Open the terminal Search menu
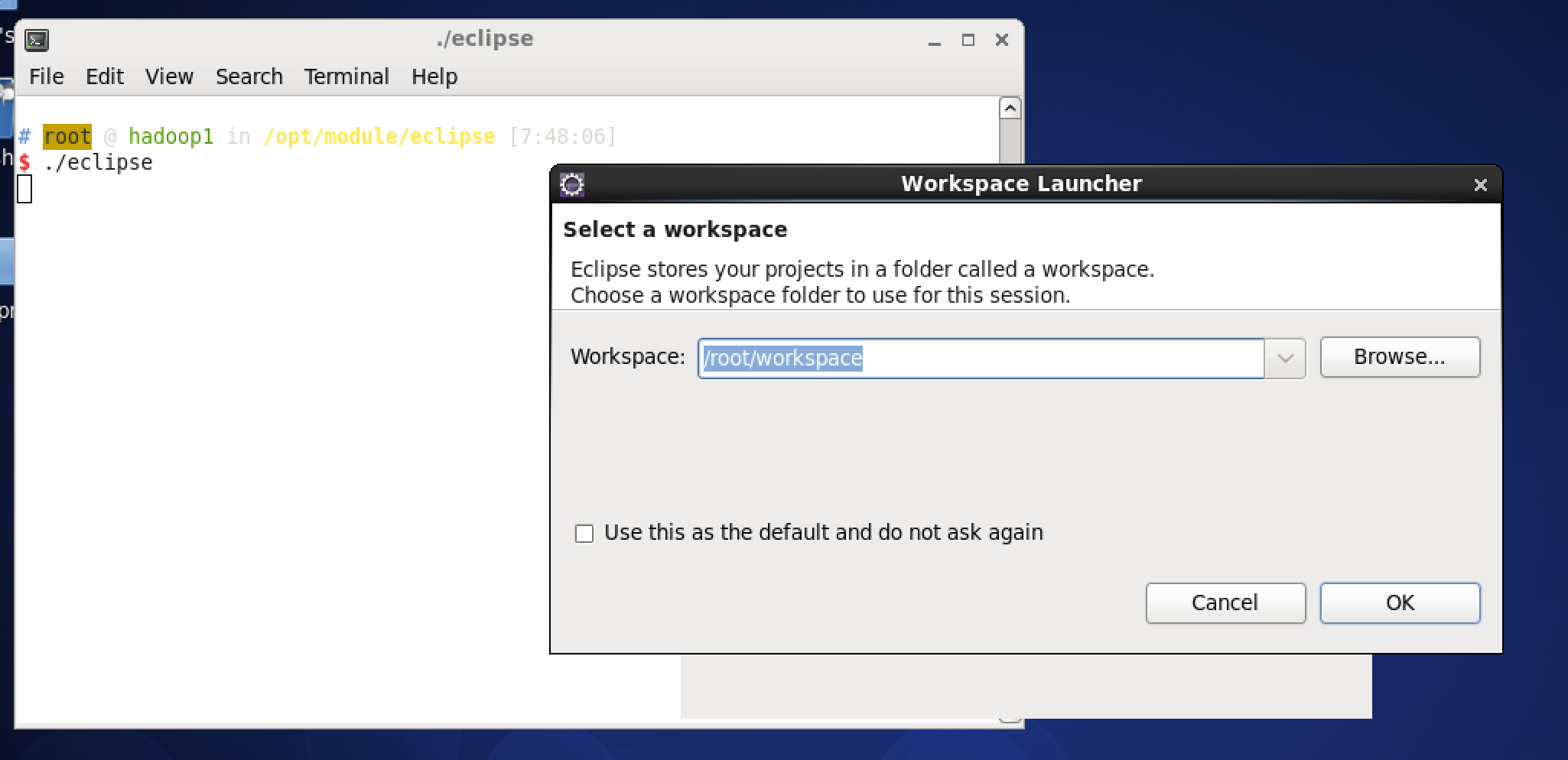The width and height of the screenshot is (1568, 760). point(249,76)
